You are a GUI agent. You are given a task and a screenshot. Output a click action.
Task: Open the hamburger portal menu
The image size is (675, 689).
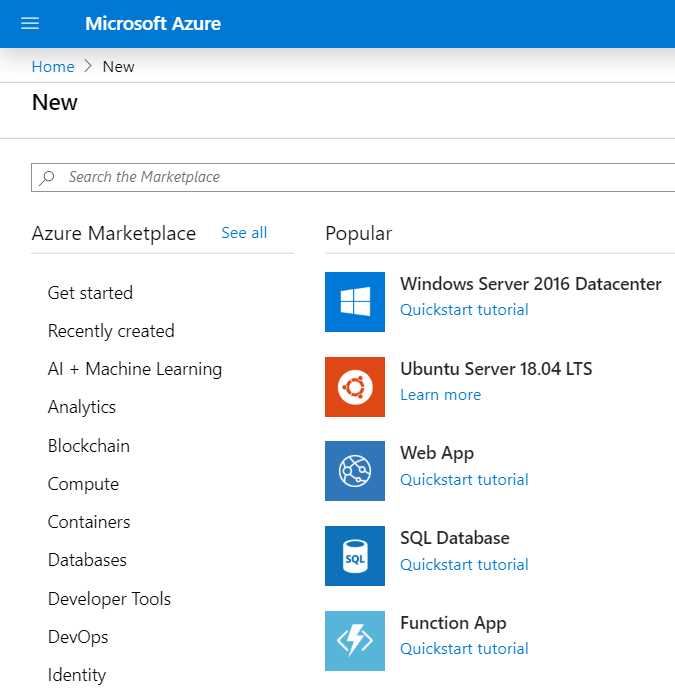[x=30, y=23]
